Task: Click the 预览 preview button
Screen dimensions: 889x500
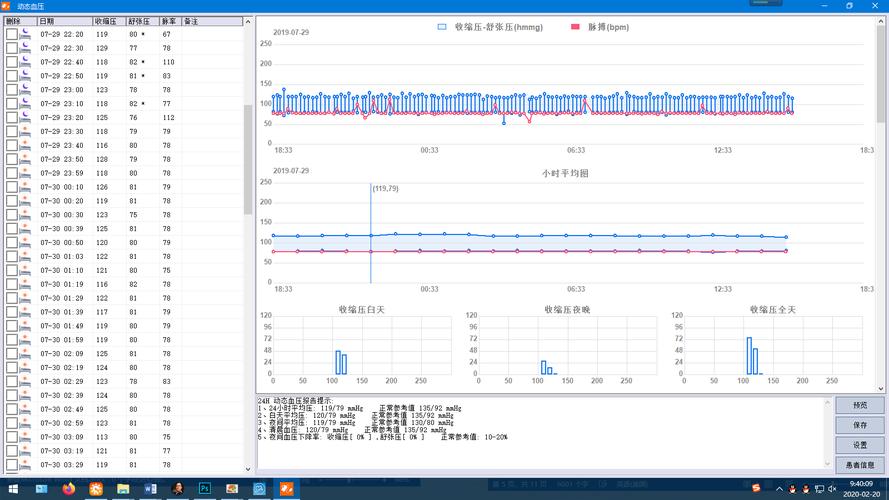Action: pyautogui.click(x=860, y=405)
